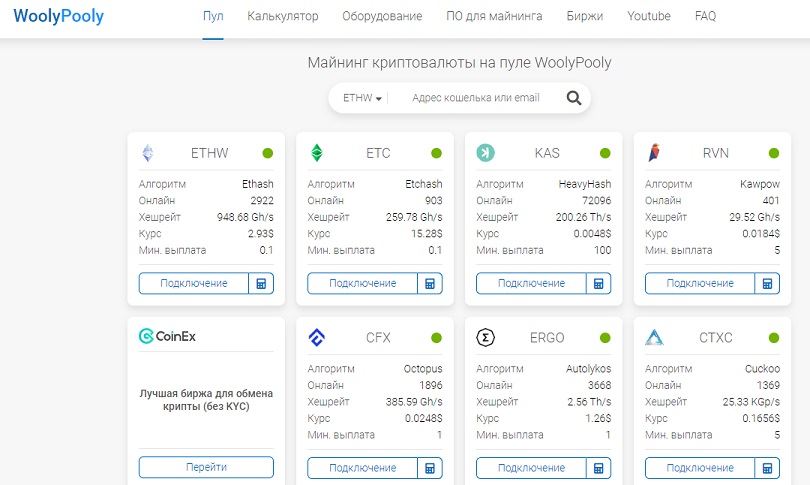This screenshot has height=485, width=810.
Task: Click the ERGO sigma logo icon
Action: pos(486,338)
